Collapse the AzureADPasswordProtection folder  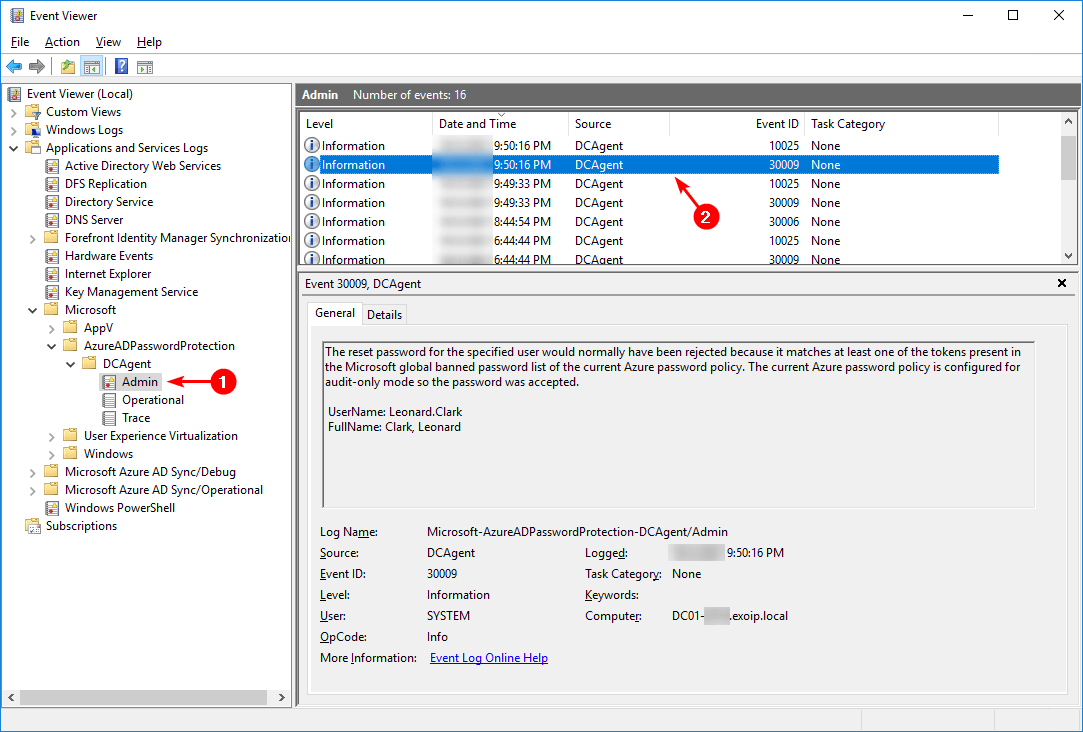tap(52, 346)
